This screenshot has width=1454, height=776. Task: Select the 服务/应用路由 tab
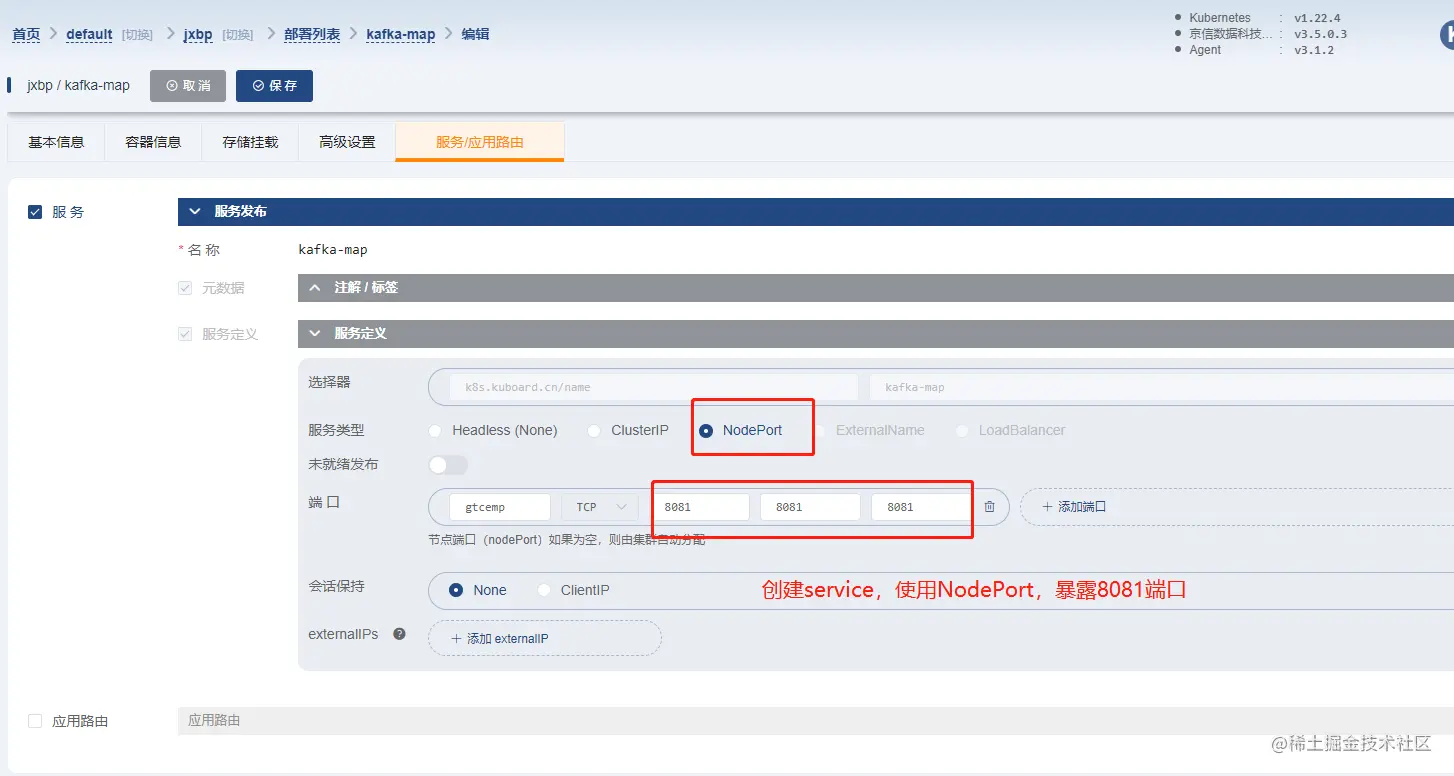[x=480, y=142]
